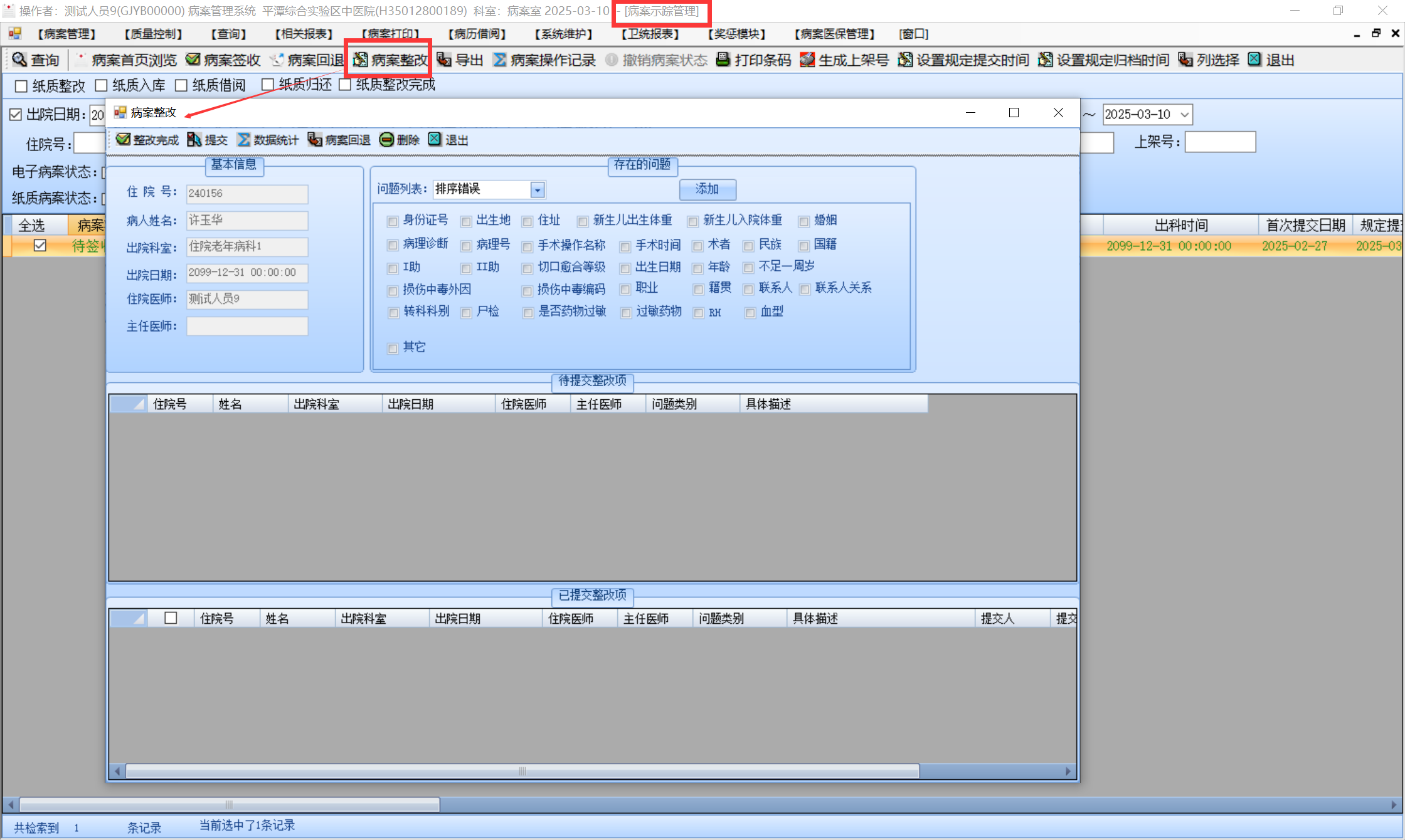1405x840 pixels.
Task: Check the 身份证号 problem checkbox
Action: (393, 221)
